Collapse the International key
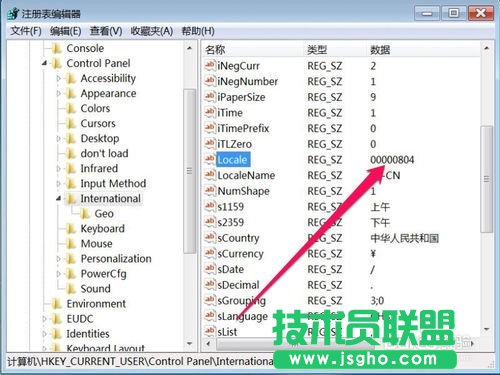 59,199
